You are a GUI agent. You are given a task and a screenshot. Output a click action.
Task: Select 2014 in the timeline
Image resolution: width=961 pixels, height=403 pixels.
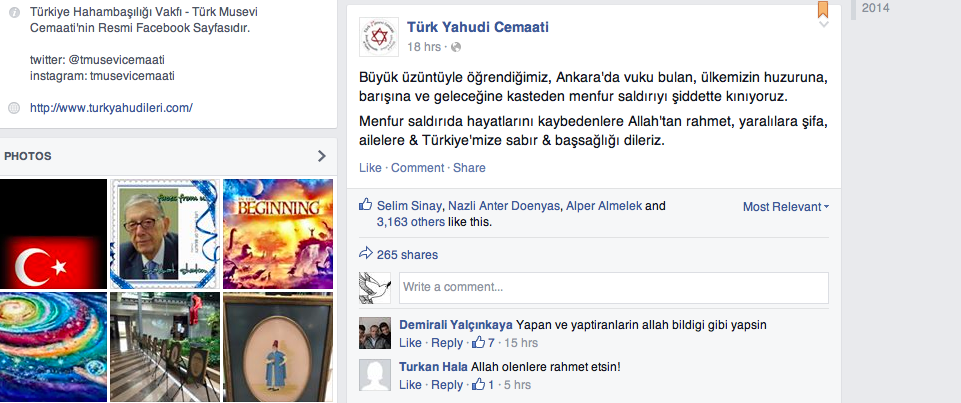875,8
